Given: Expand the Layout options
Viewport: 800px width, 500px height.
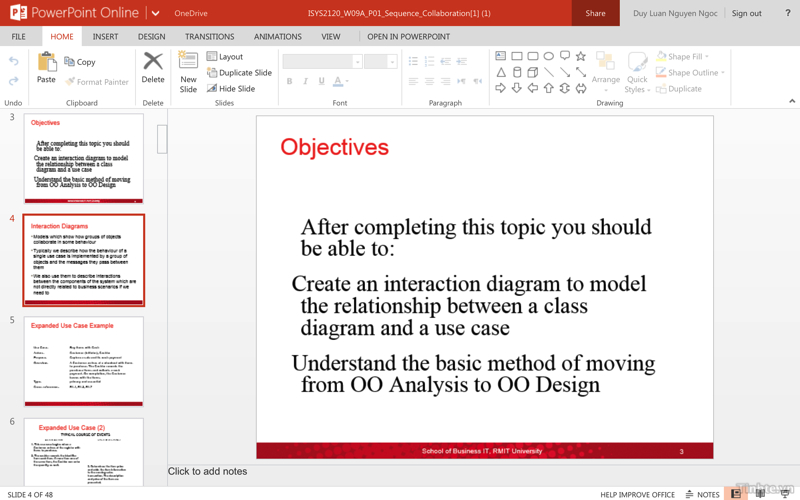Looking at the screenshot, I should pyautogui.click(x=225, y=57).
